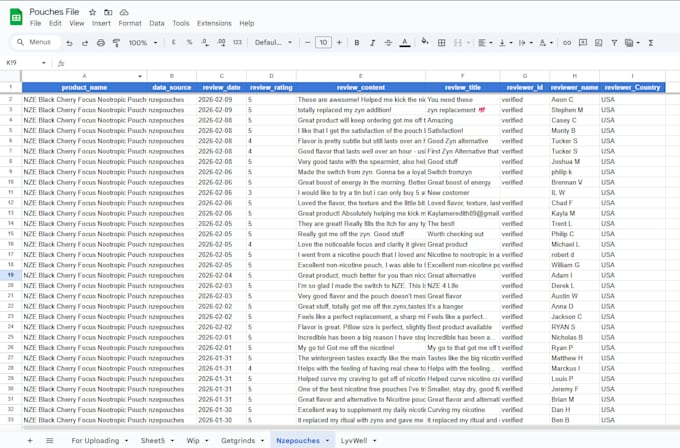
Task: Open the Data menu
Action: click(157, 23)
